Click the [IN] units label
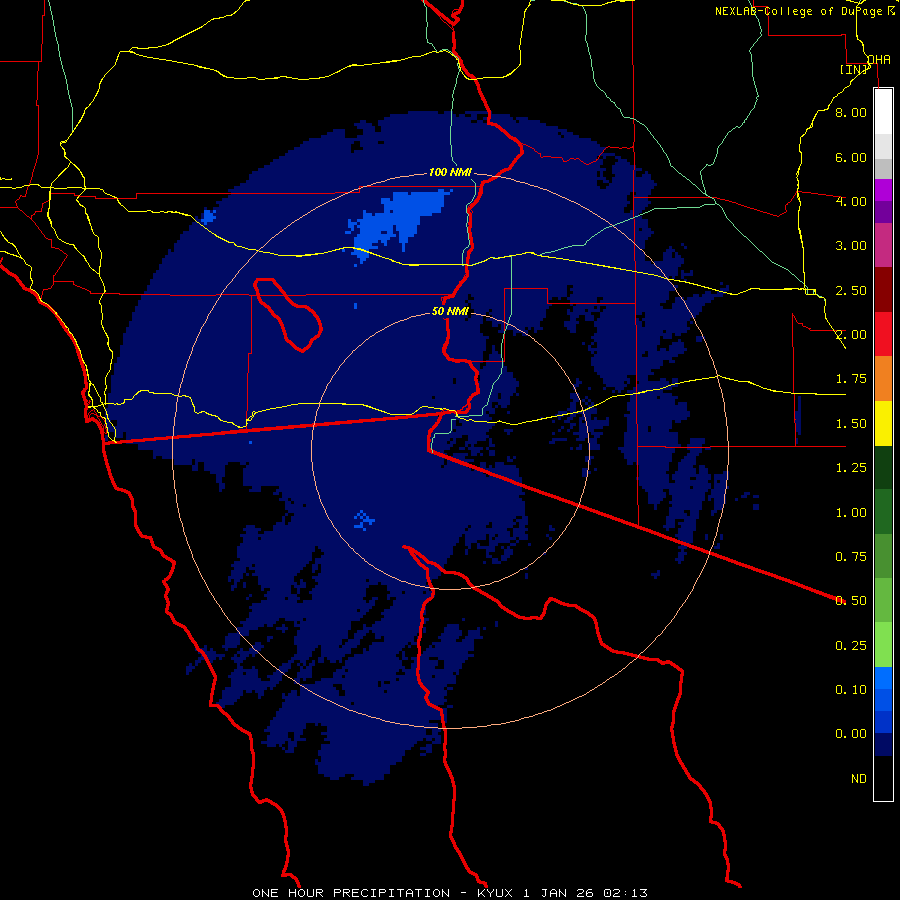Image resolution: width=900 pixels, height=900 pixels. (854, 69)
